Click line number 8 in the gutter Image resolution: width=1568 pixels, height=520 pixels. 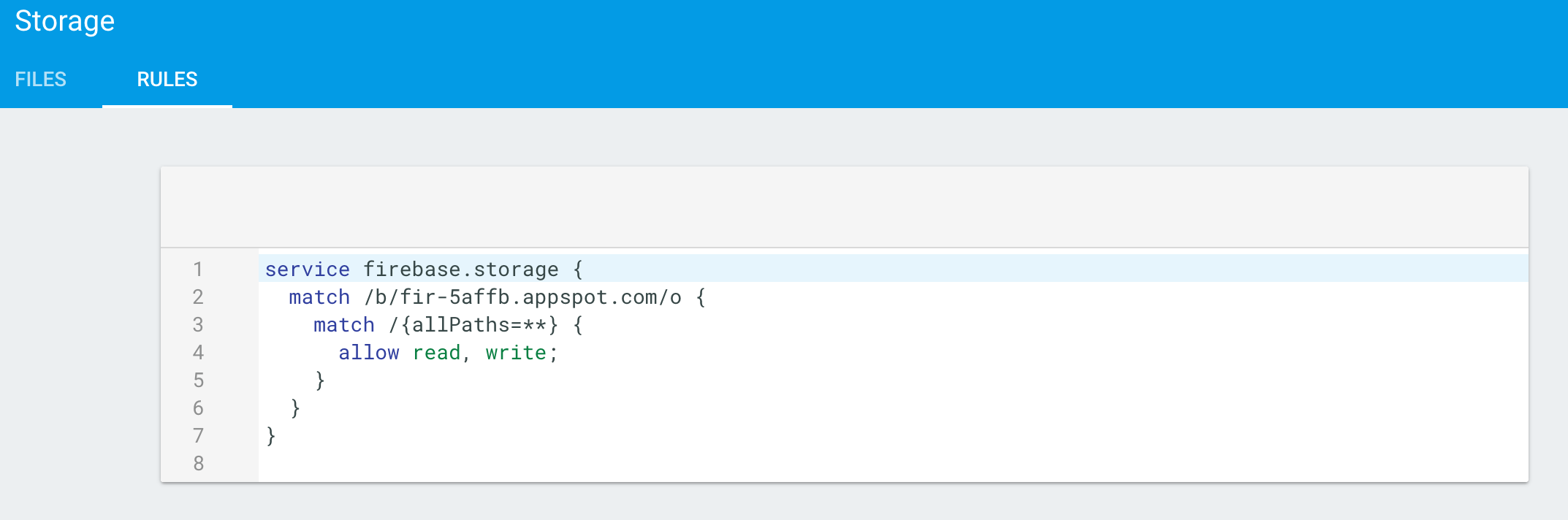tap(198, 464)
